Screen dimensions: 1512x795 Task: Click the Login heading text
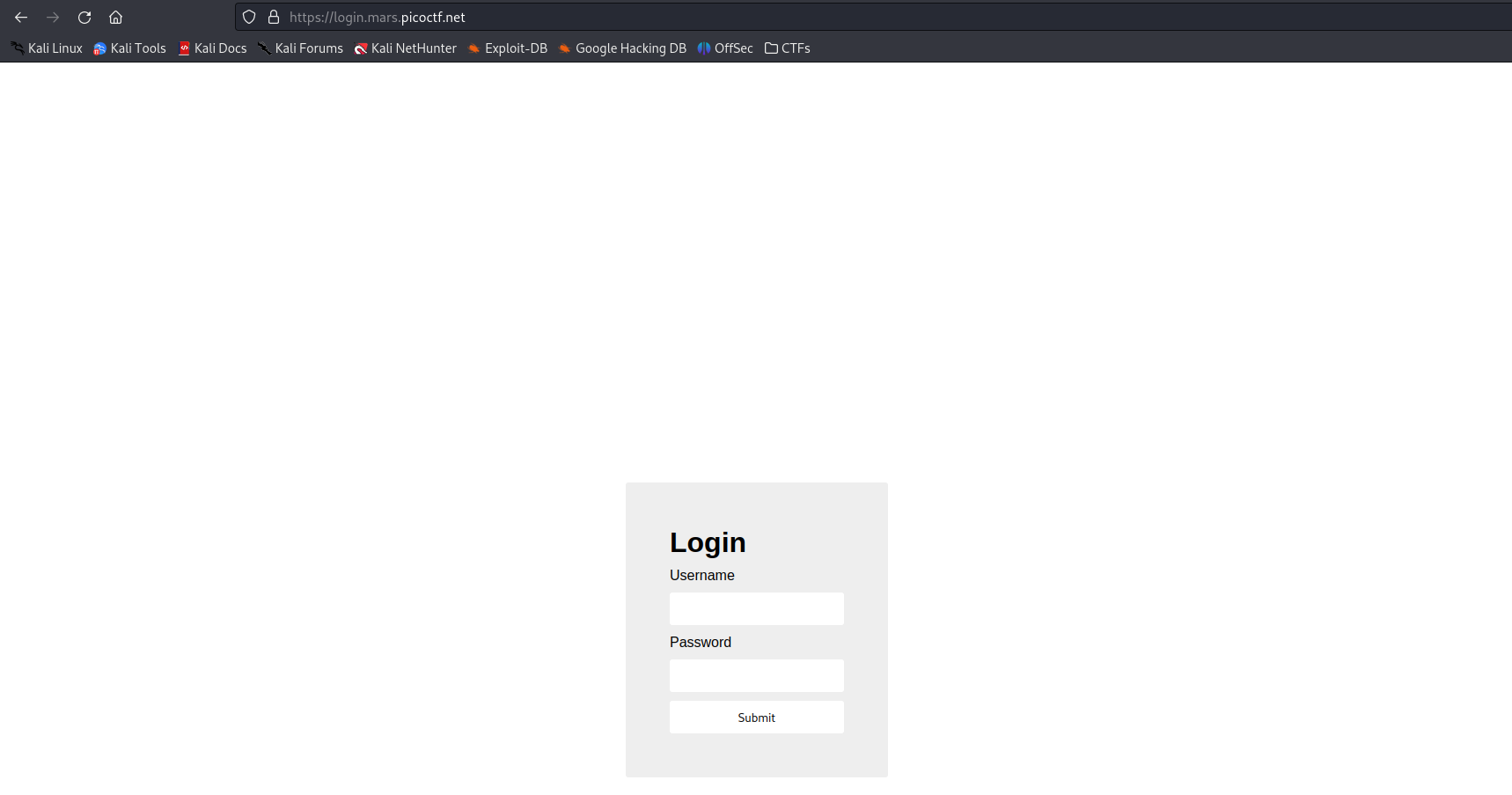[707, 542]
